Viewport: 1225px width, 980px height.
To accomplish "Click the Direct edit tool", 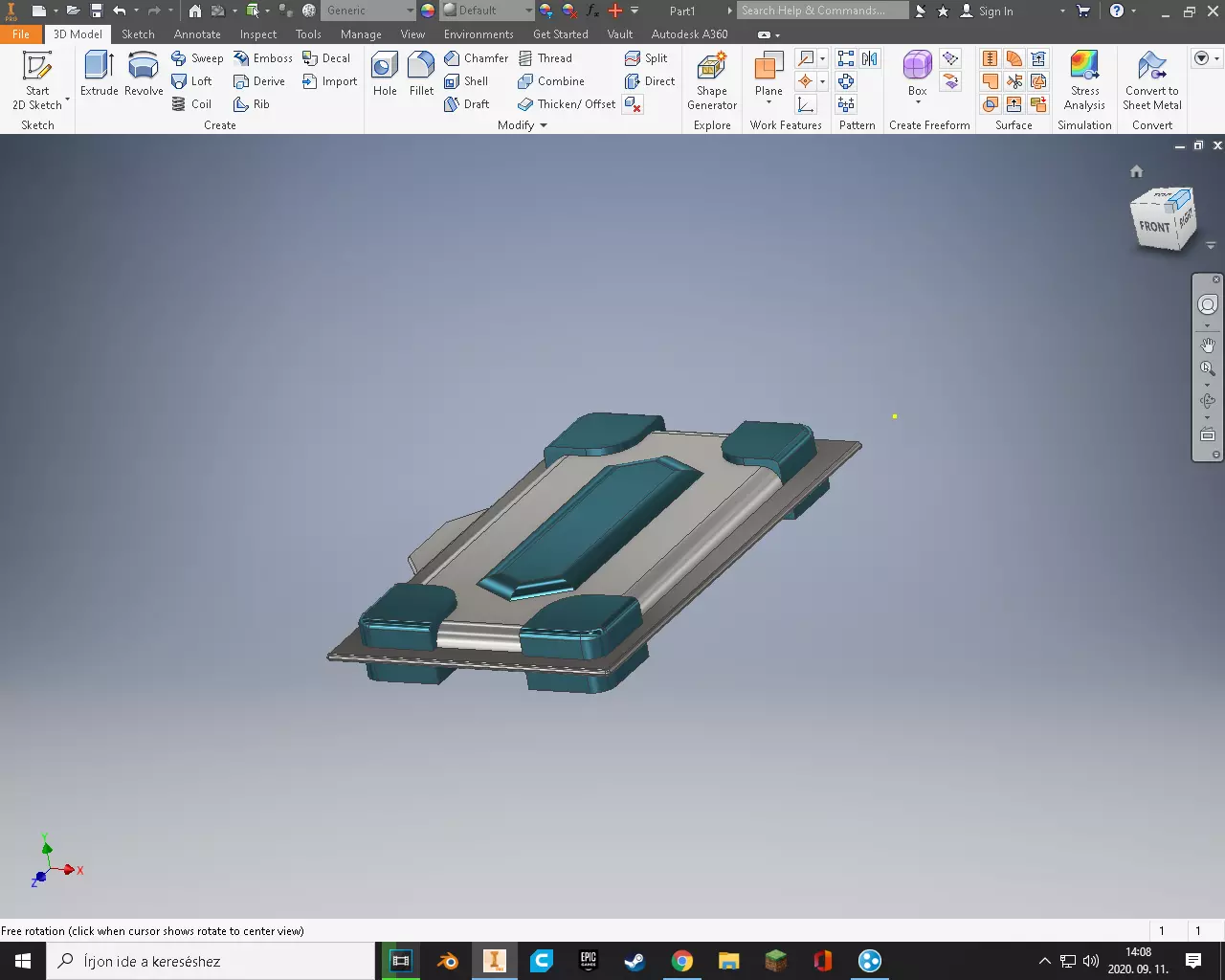I will point(650,81).
